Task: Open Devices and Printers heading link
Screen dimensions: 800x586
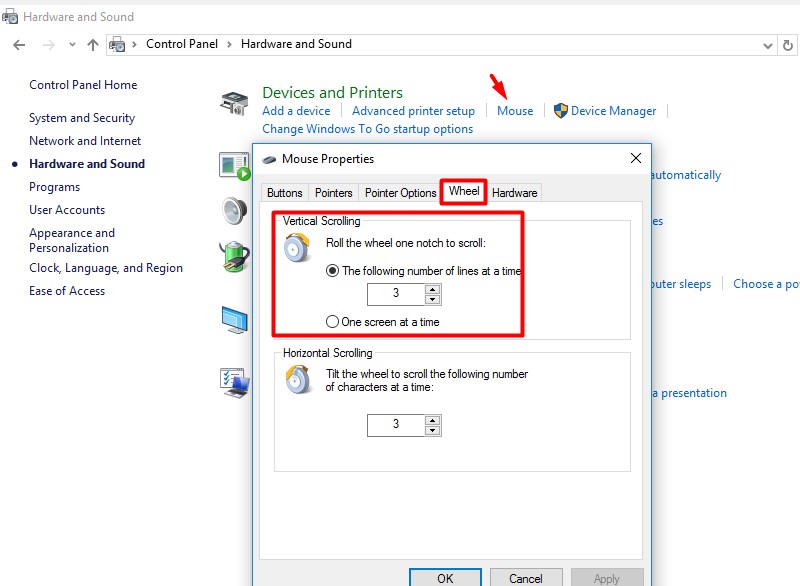Action: tap(332, 92)
